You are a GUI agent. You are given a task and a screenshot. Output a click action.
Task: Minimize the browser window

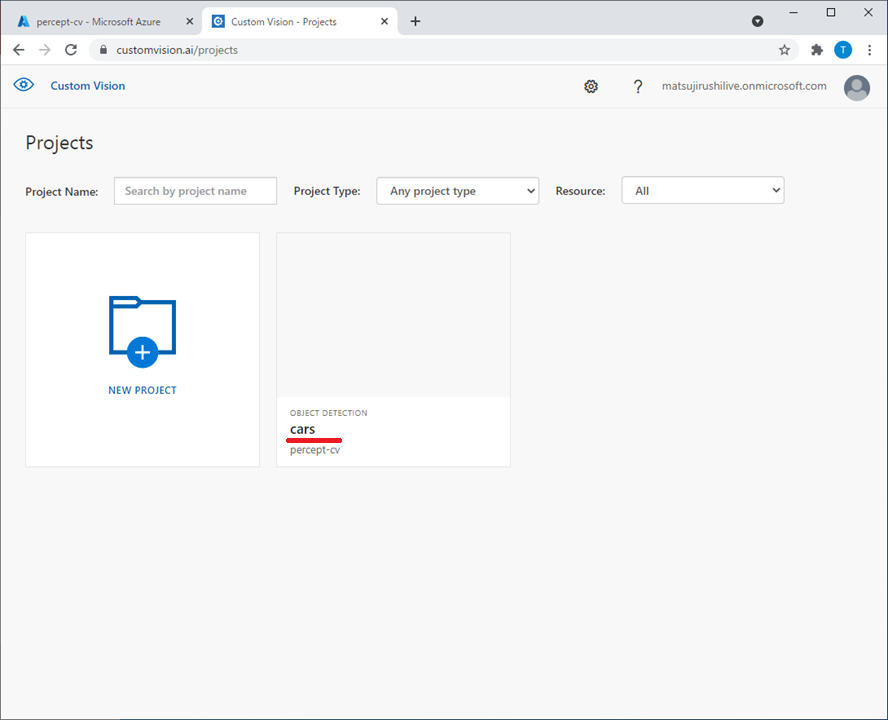click(x=793, y=12)
